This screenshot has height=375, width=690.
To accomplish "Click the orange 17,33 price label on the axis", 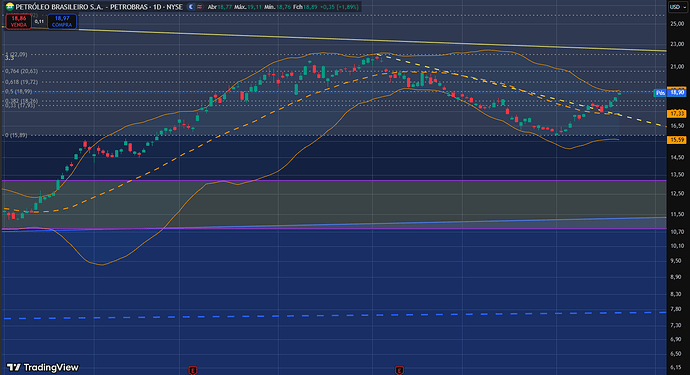I will pos(677,114).
